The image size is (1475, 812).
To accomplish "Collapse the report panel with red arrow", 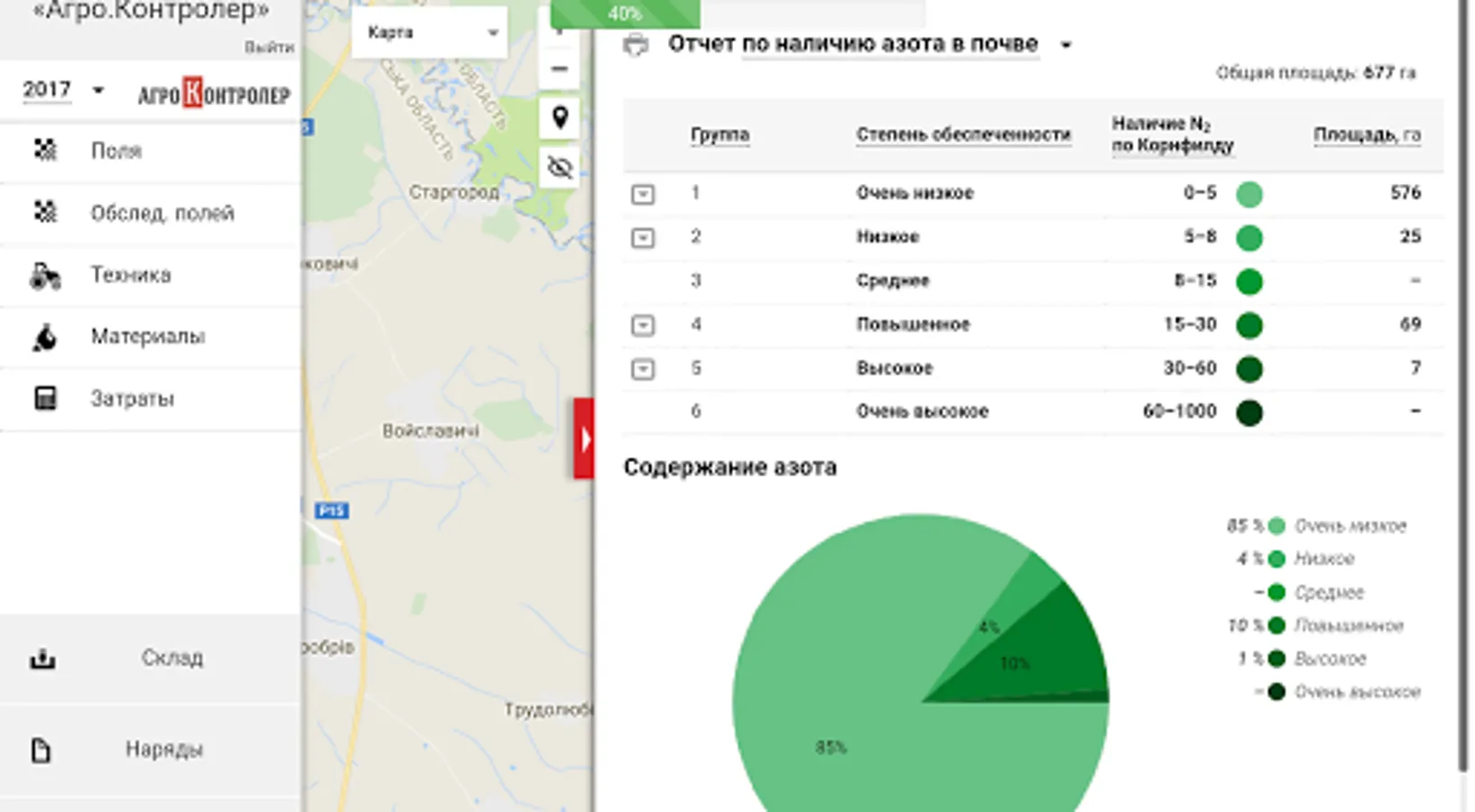I will tap(584, 438).
